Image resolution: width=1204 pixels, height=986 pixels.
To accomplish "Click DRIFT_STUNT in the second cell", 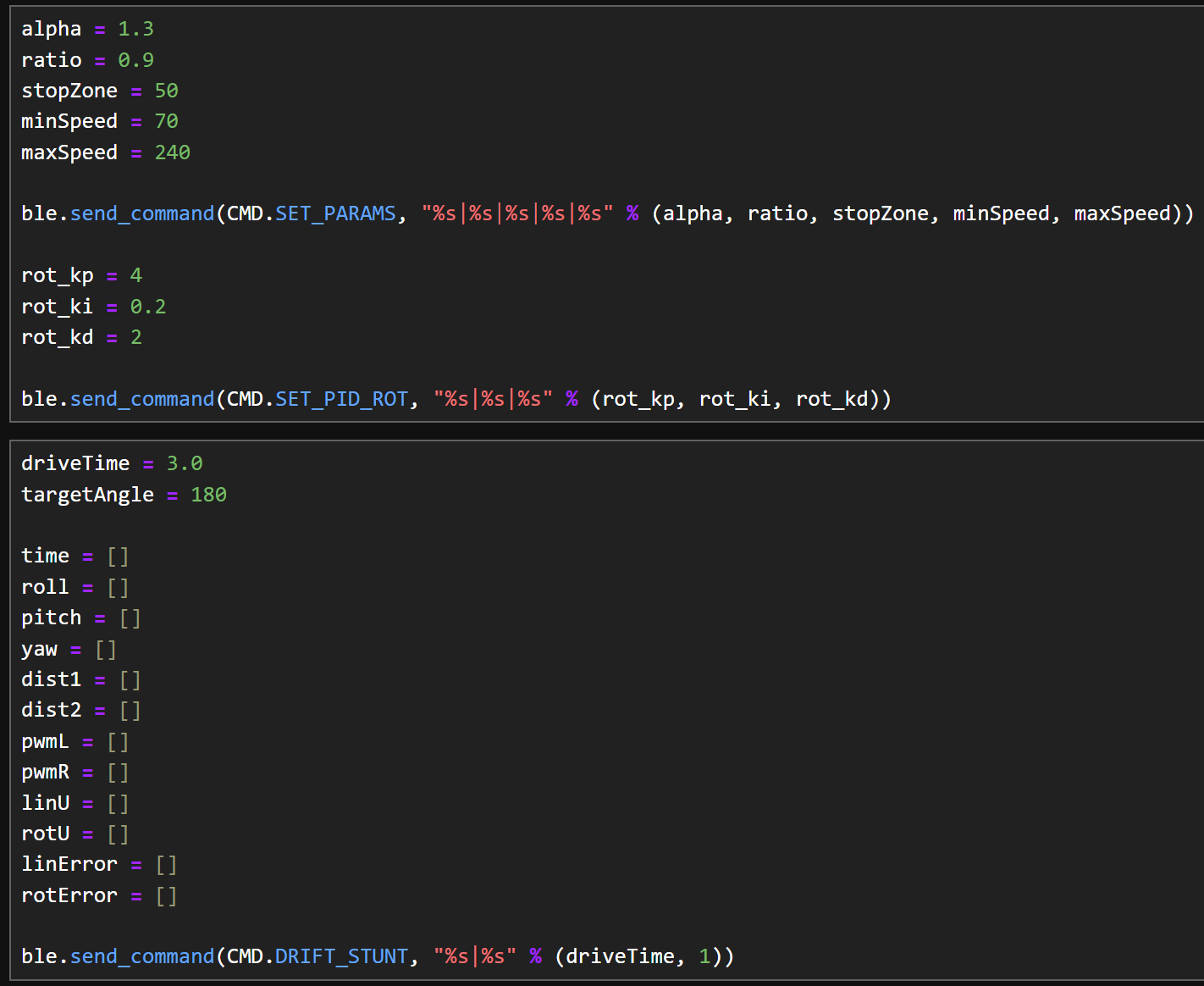I will tap(341, 956).
